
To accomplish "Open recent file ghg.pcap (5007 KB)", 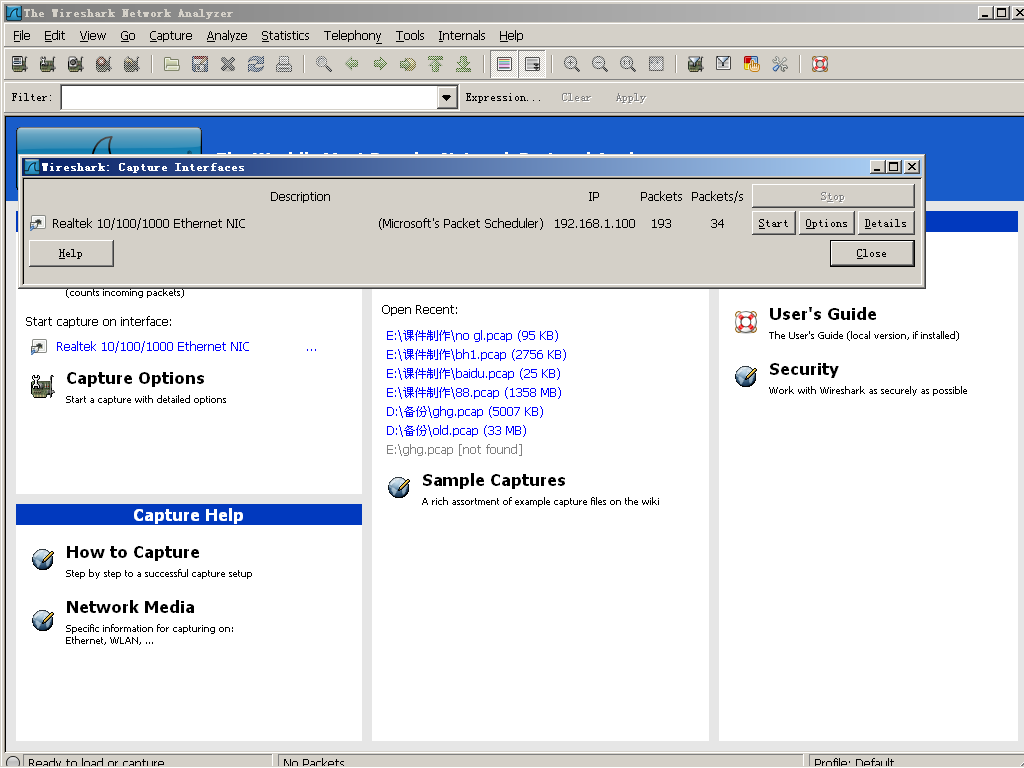I will 464,411.
